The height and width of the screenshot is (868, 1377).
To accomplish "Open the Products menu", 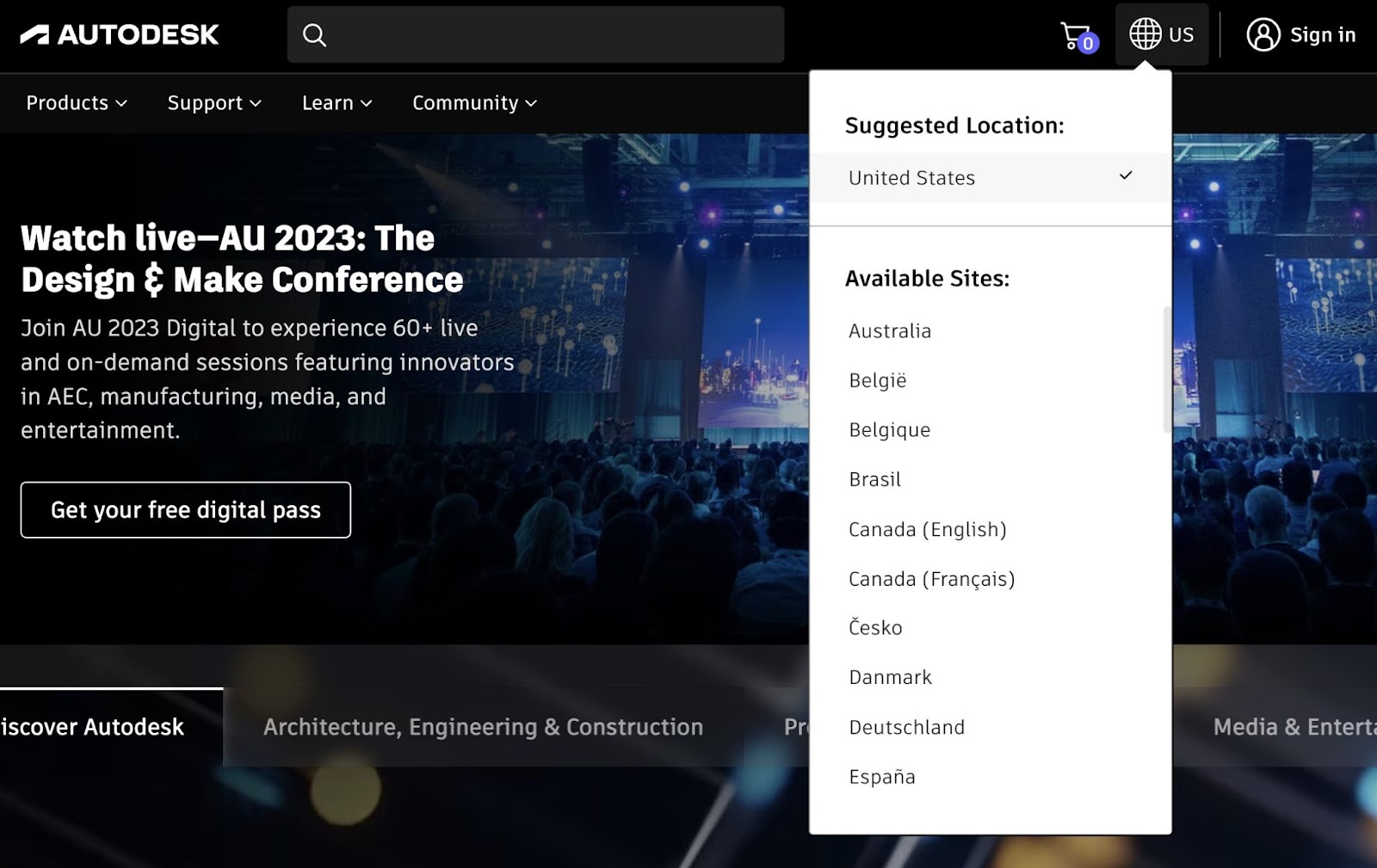I will coord(77,103).
